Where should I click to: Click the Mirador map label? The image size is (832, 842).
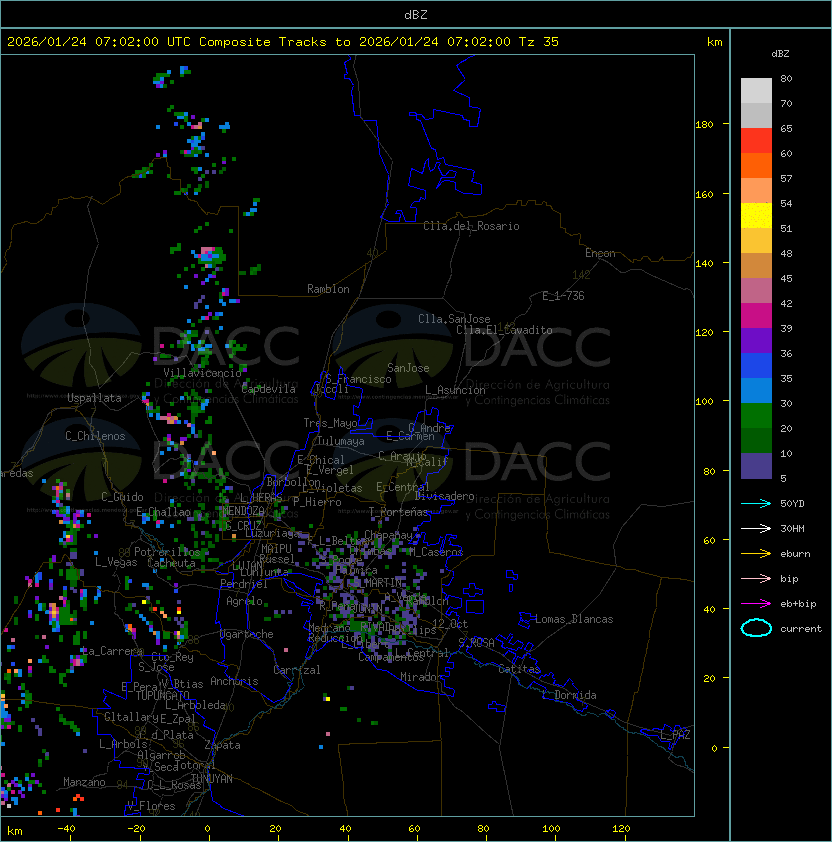point(419,678)
